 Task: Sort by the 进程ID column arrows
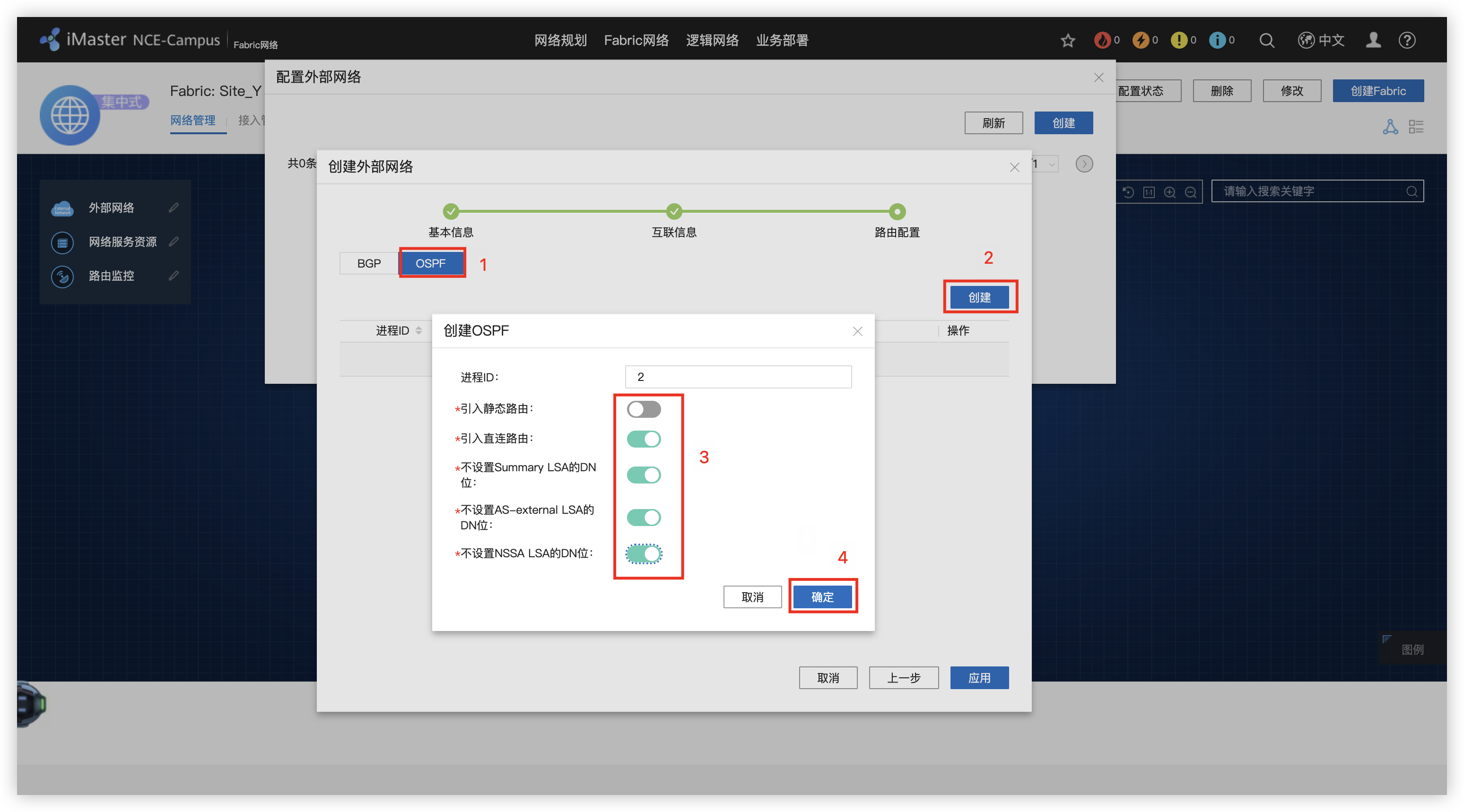coord(419,330)
